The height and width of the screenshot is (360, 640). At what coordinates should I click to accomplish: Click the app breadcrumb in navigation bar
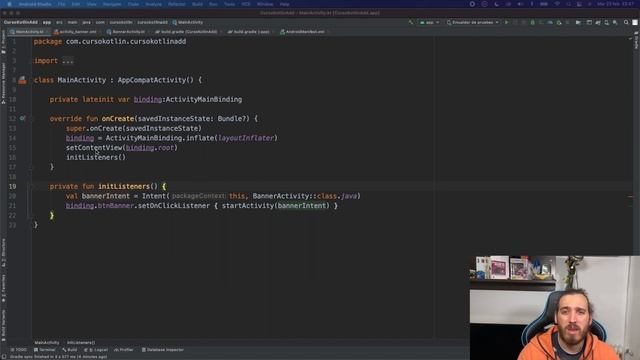pyautogui.click(x=47, y=22)
